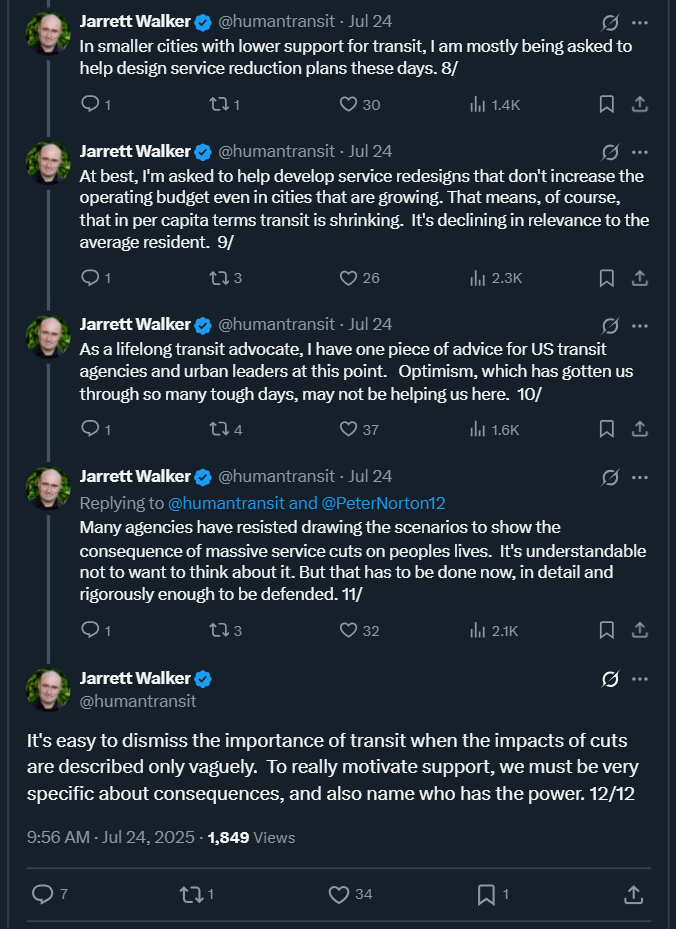Open more options menu on the 9/ tweet
The height and width of the screenshot is (929, 676).
[x=640, y=153]
